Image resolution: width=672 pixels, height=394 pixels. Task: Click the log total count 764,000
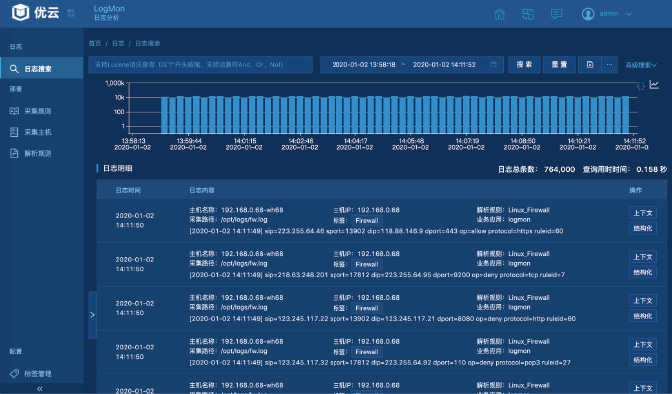click(559, 169)
